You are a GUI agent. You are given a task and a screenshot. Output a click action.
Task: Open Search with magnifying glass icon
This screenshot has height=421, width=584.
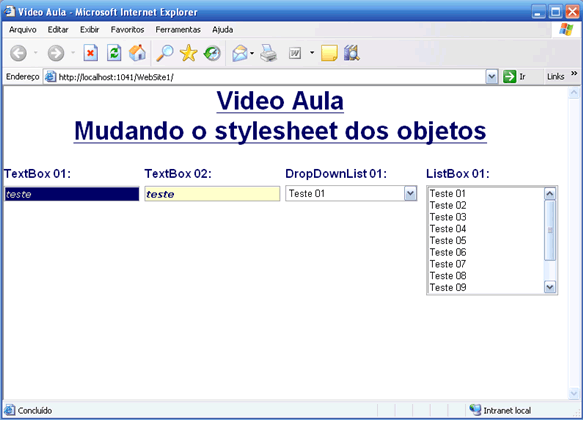point(165,53)
